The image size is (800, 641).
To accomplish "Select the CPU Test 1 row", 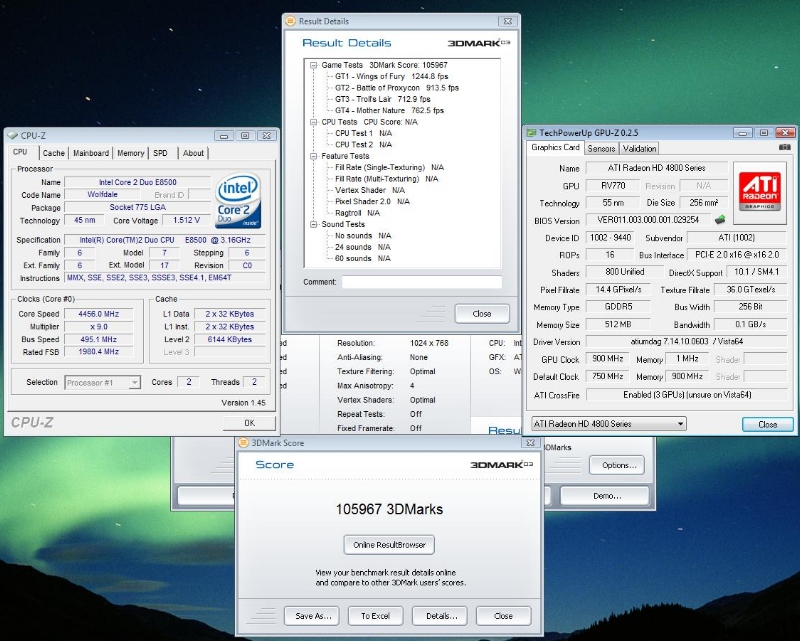I will click(363, 133).
